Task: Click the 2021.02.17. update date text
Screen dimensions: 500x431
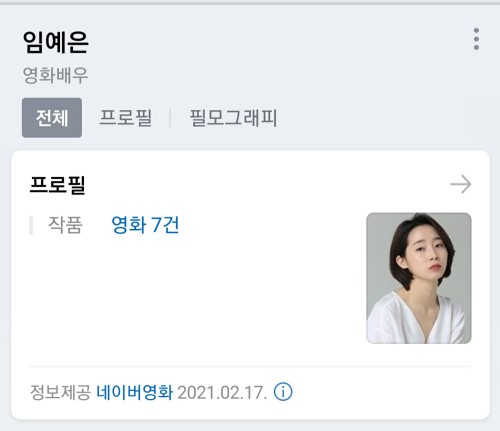Action: 222,392
